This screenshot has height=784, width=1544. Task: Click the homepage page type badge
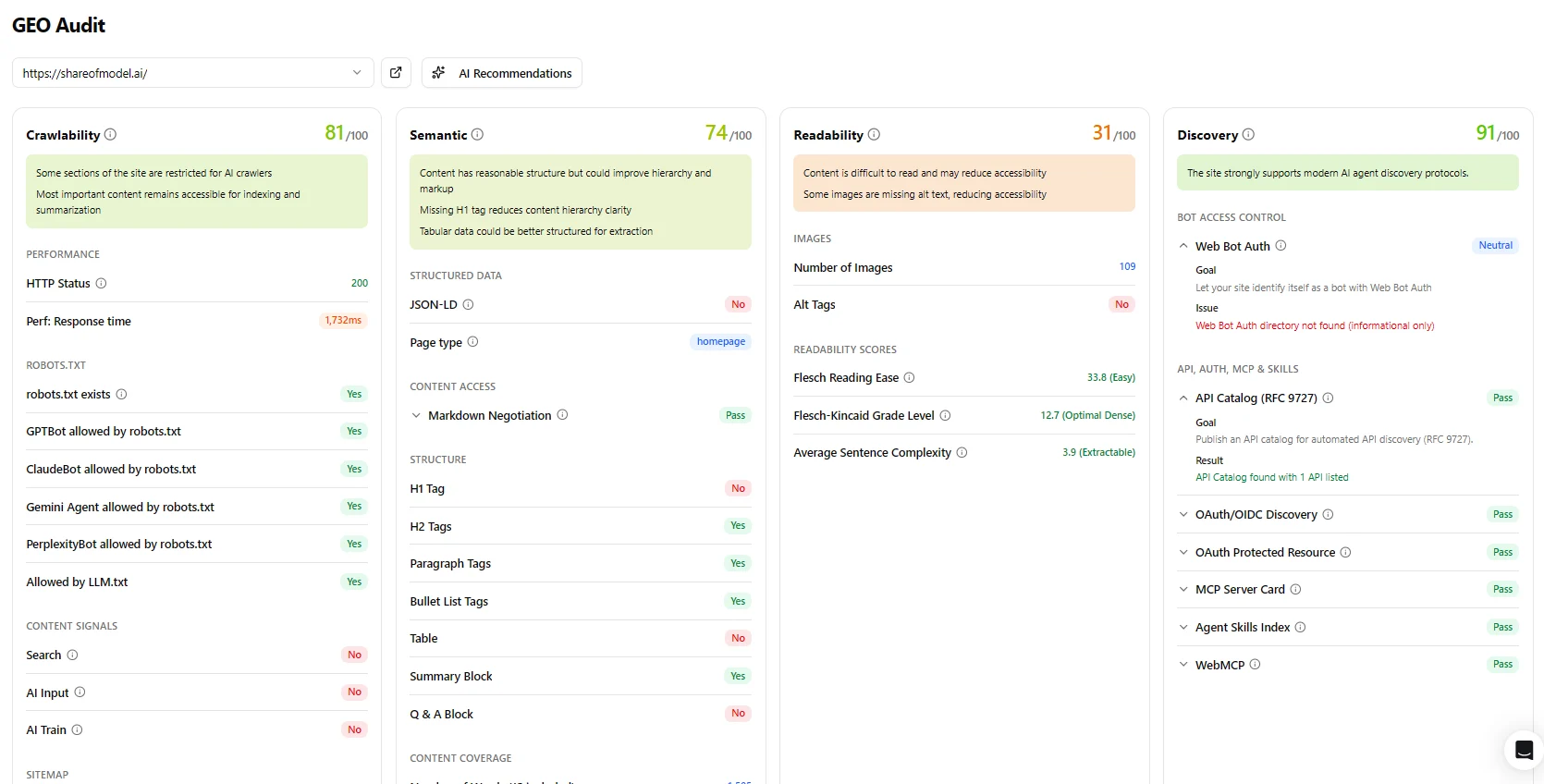(721, 342)
